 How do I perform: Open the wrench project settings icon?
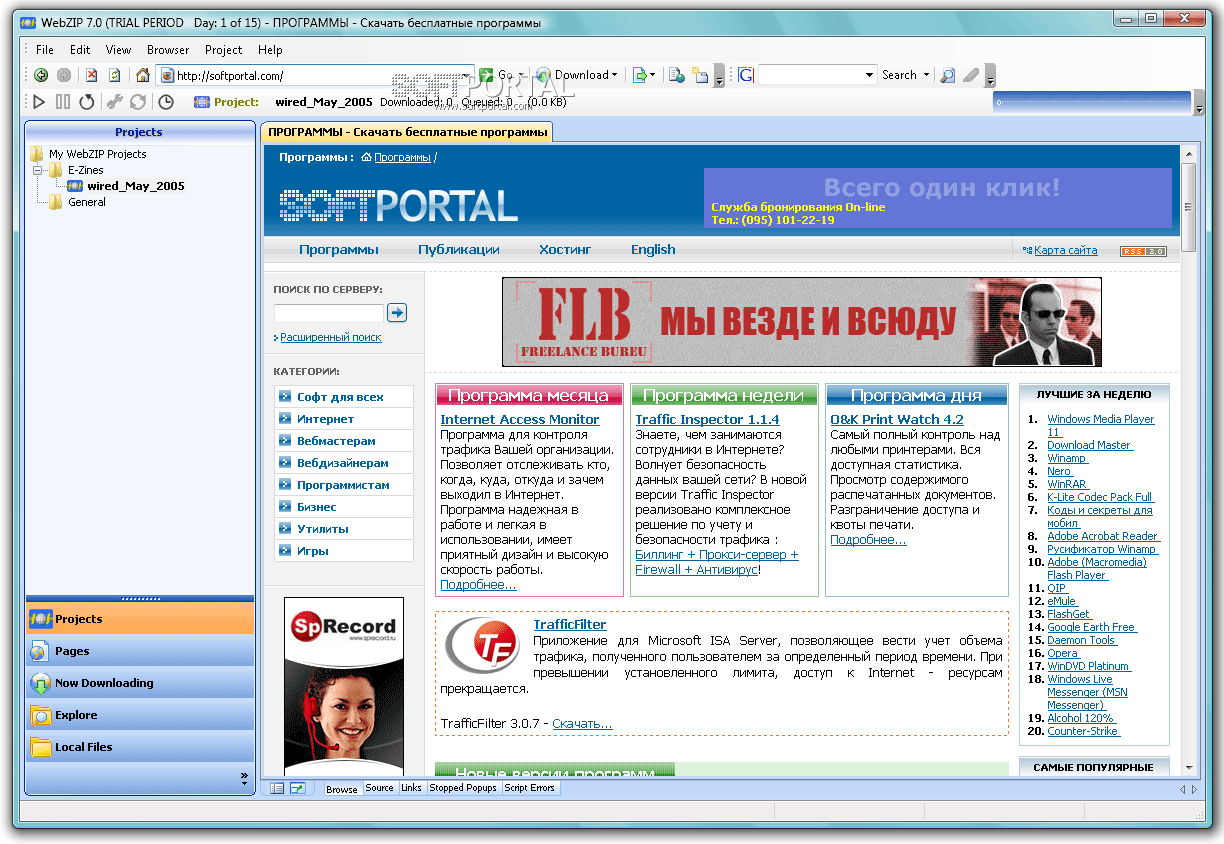click(x=114, y=101)
